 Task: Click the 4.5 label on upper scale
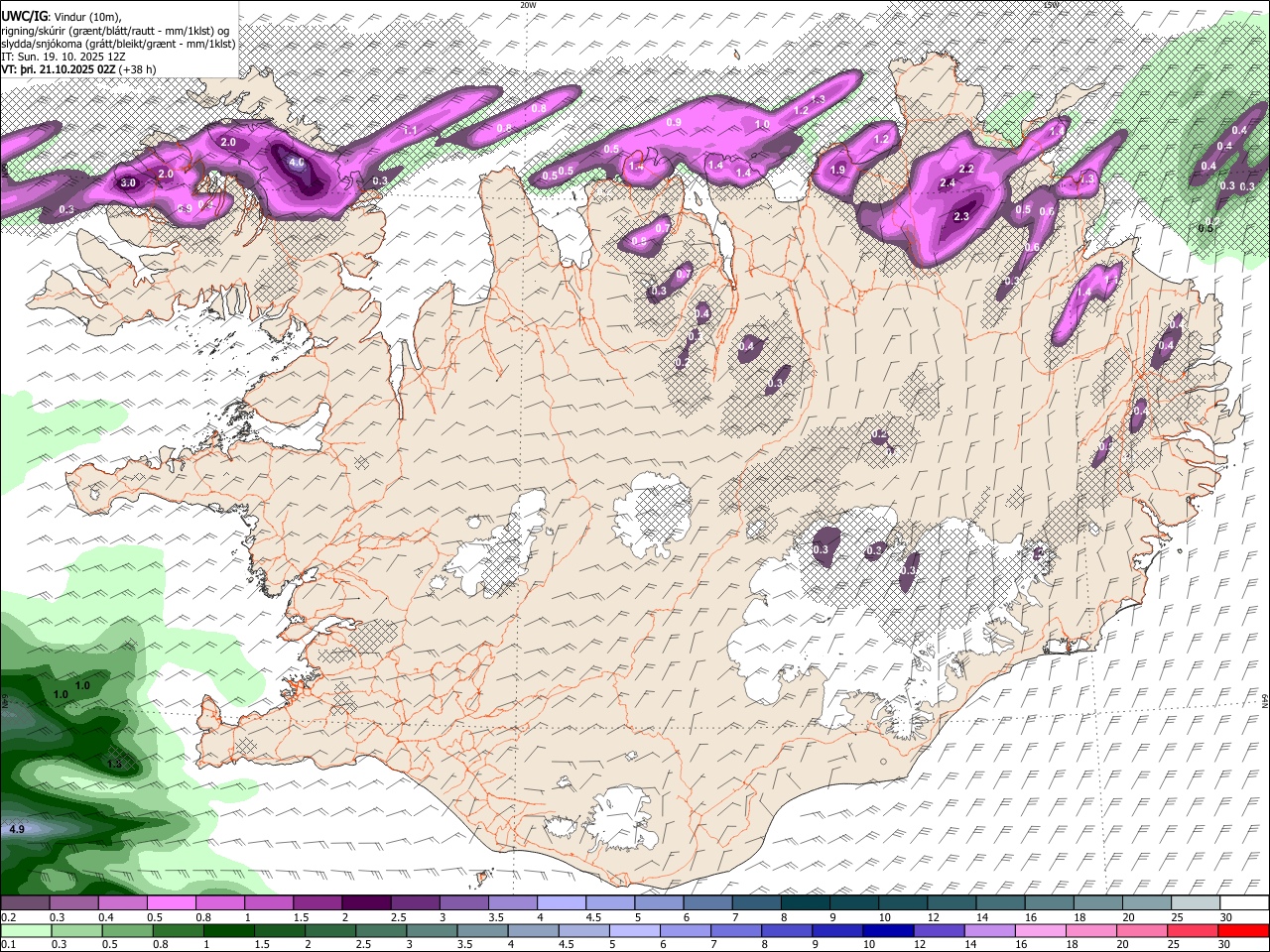(593, 918)
